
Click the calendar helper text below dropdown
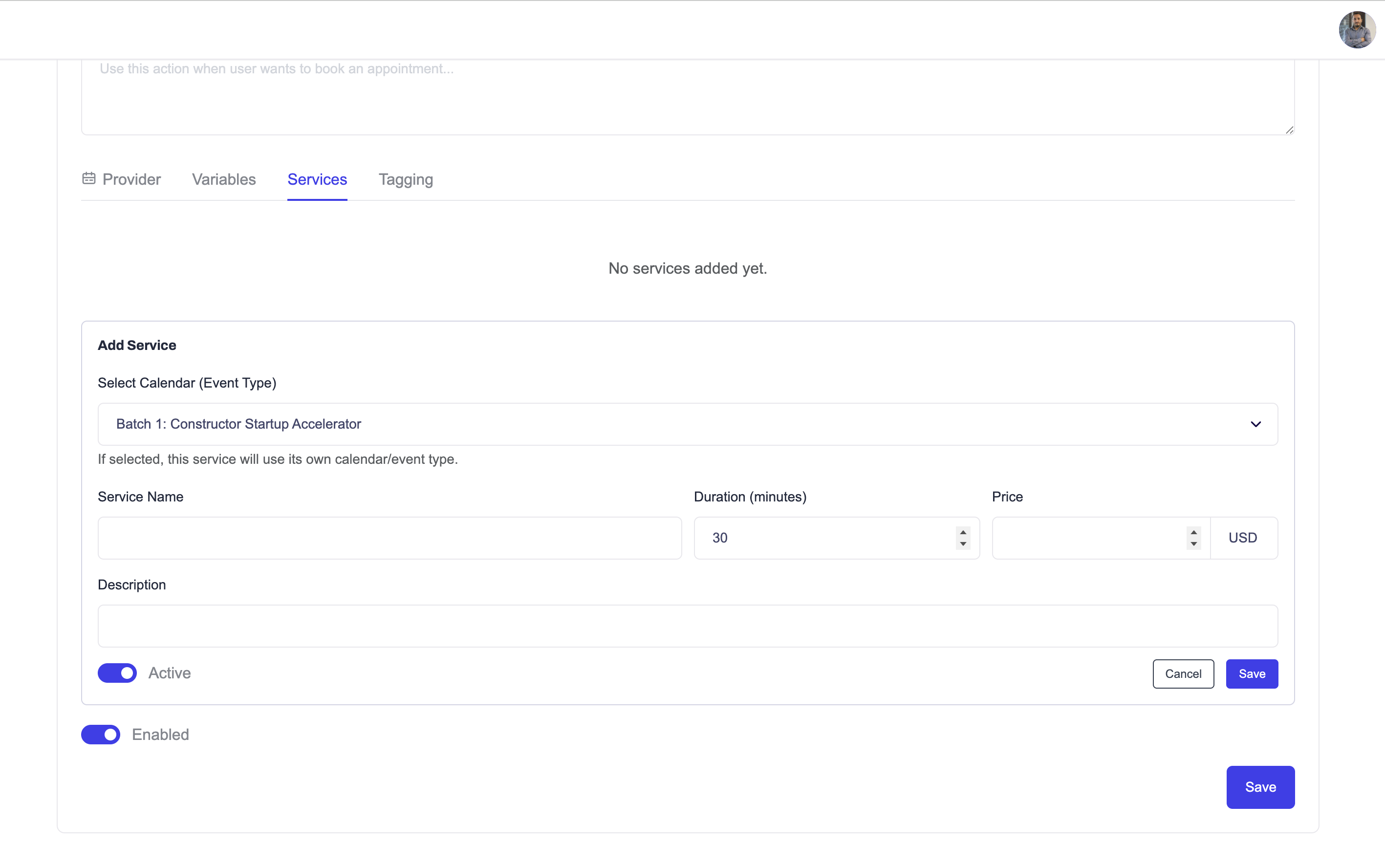coord(278,459)
